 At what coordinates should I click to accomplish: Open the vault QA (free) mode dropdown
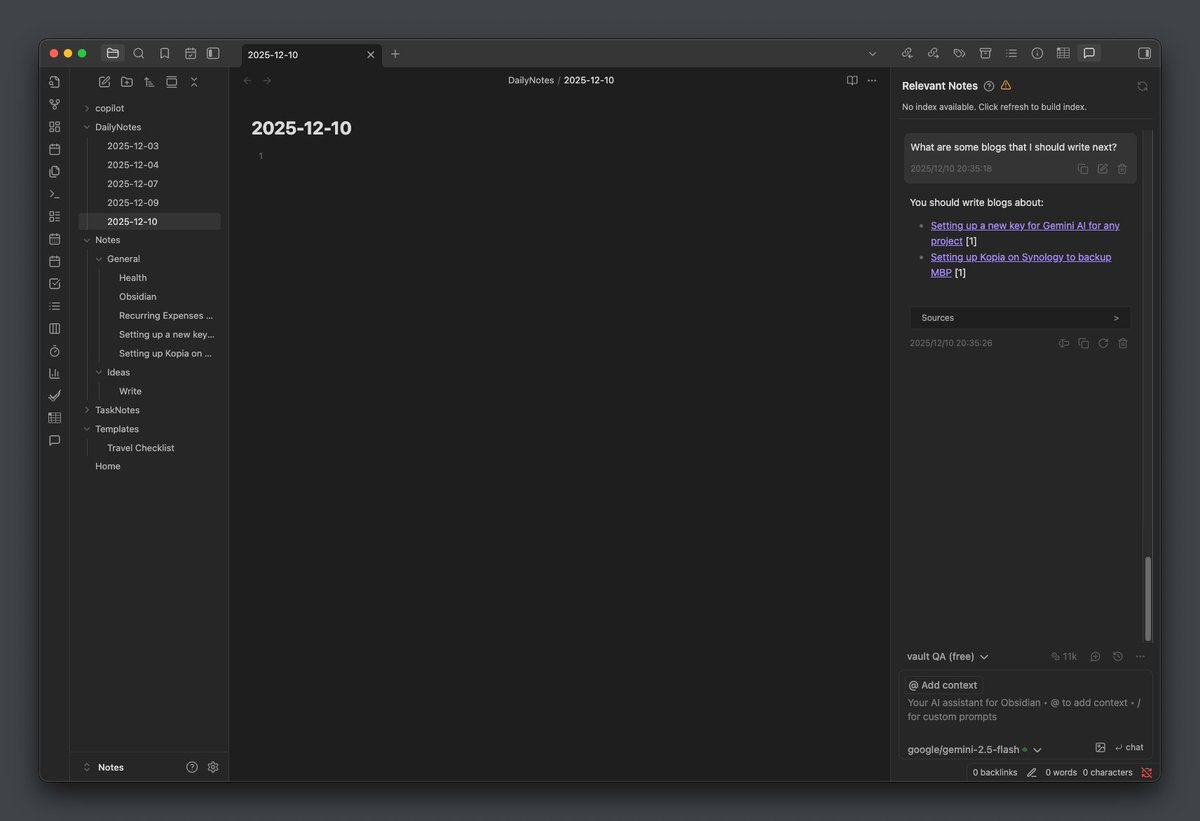tap(948, 657)
